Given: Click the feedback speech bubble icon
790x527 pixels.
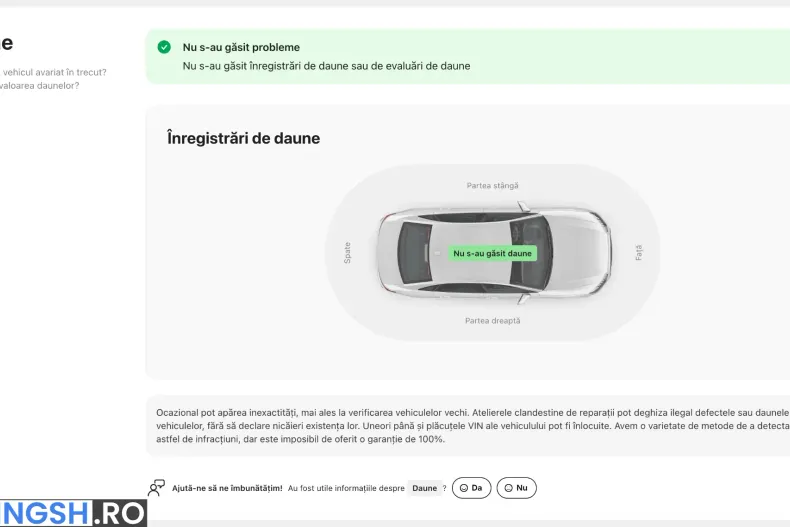Looking at the screenshot, I should point(156,488).
